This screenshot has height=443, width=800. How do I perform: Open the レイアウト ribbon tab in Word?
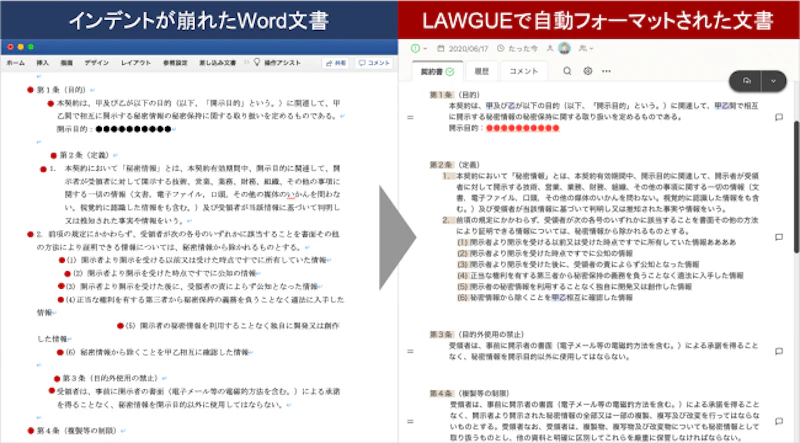tap(136, 62)
